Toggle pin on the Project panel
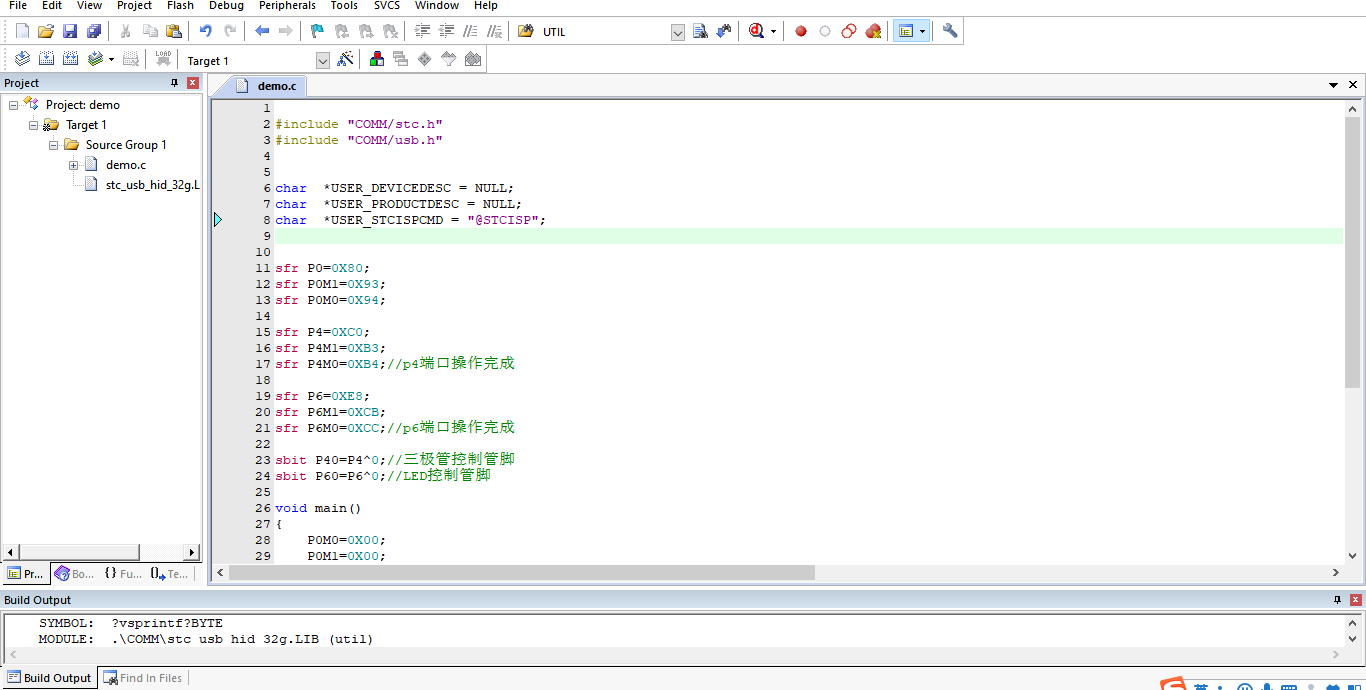Image resolution: width=1366 pixels, height=690 pixels. click(175, 83)
